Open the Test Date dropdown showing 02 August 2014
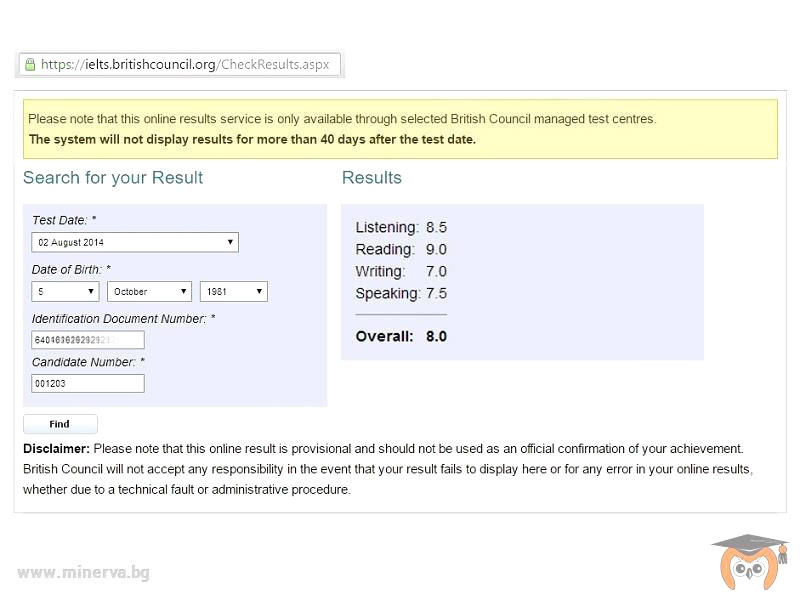Image resolution: width=800 pixels, height=600 pixels. click(x=135, y=242)
